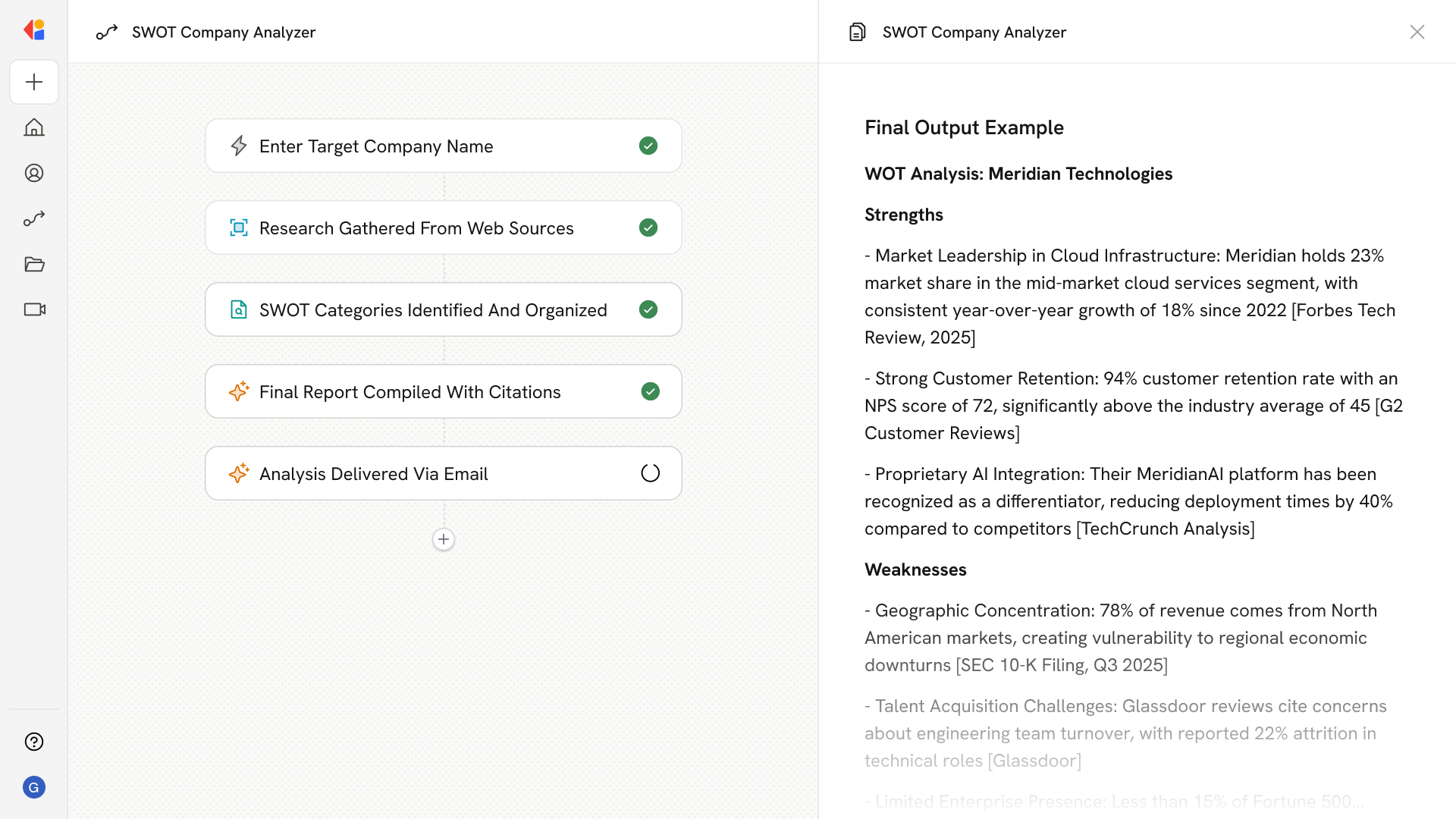The image size is (1456, 819).
Task: Open the account profile icon in sidebar
Action: tap(34, 173)
